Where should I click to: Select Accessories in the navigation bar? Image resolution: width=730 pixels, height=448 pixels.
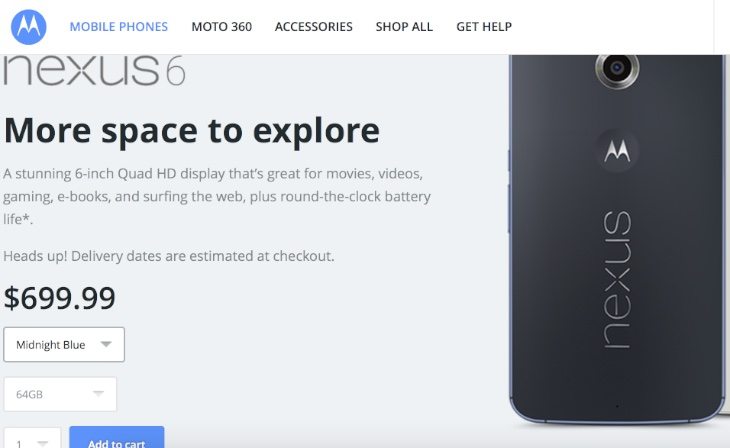pyautogui.click(x=314, y=27)
